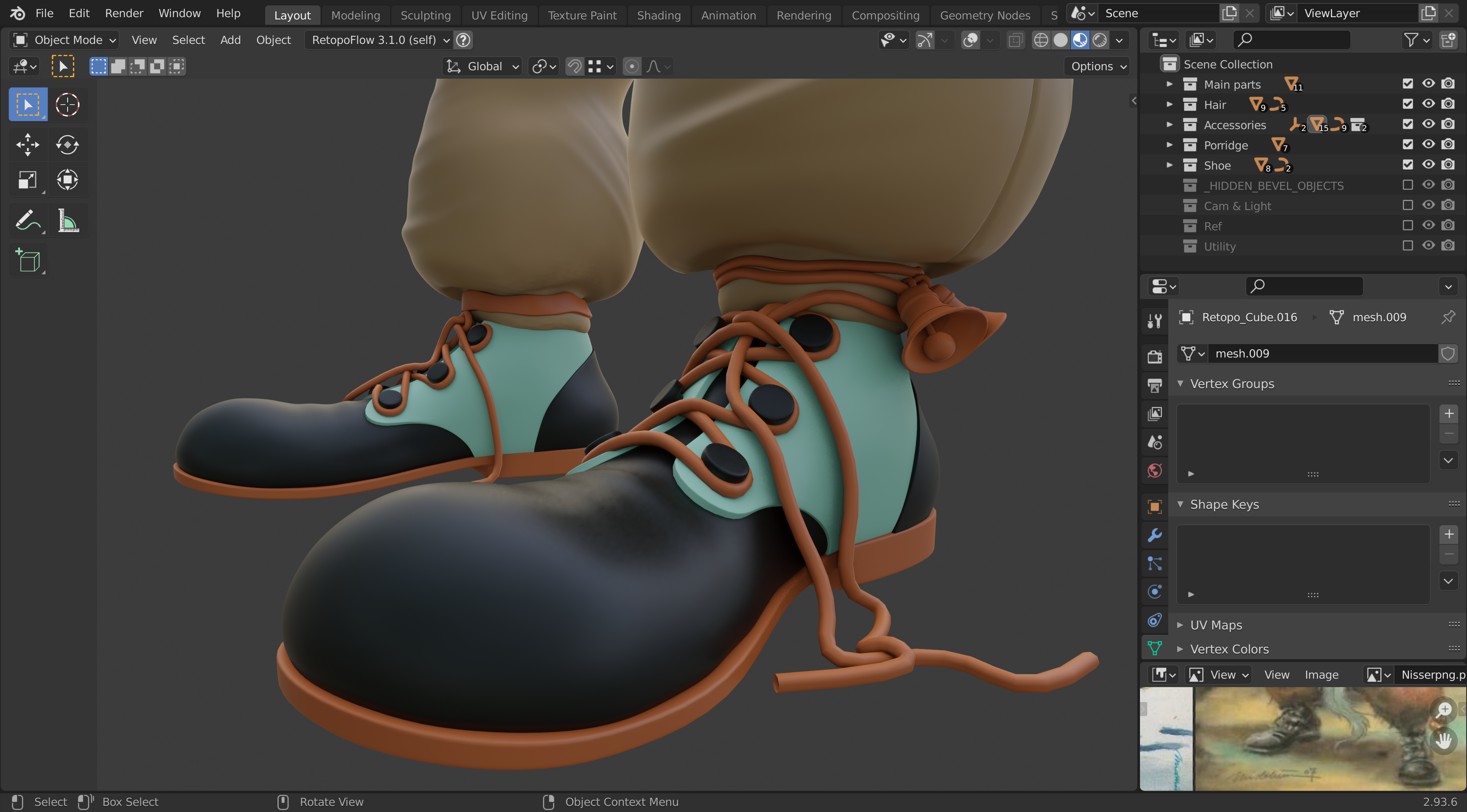Expand the Accessories collection
The image size is (1467, 812).
tap(1169, 125)
